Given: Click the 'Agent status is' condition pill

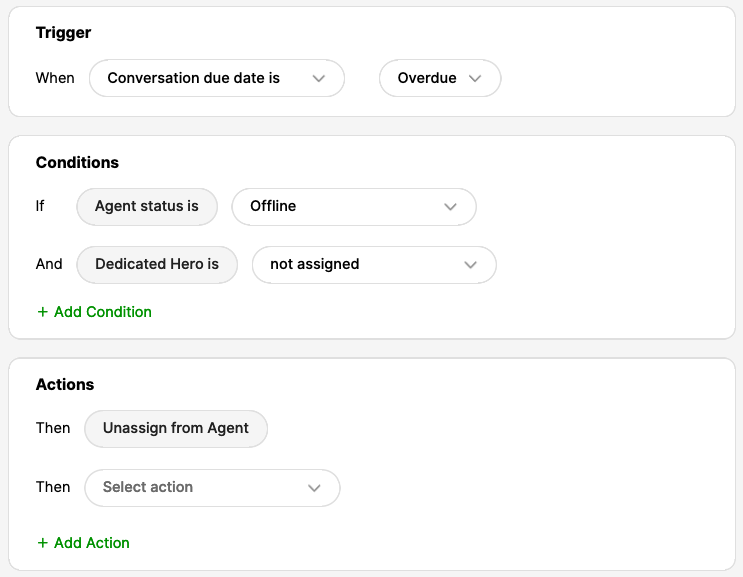Looking at the screenshot, I should tap(147, 207).
